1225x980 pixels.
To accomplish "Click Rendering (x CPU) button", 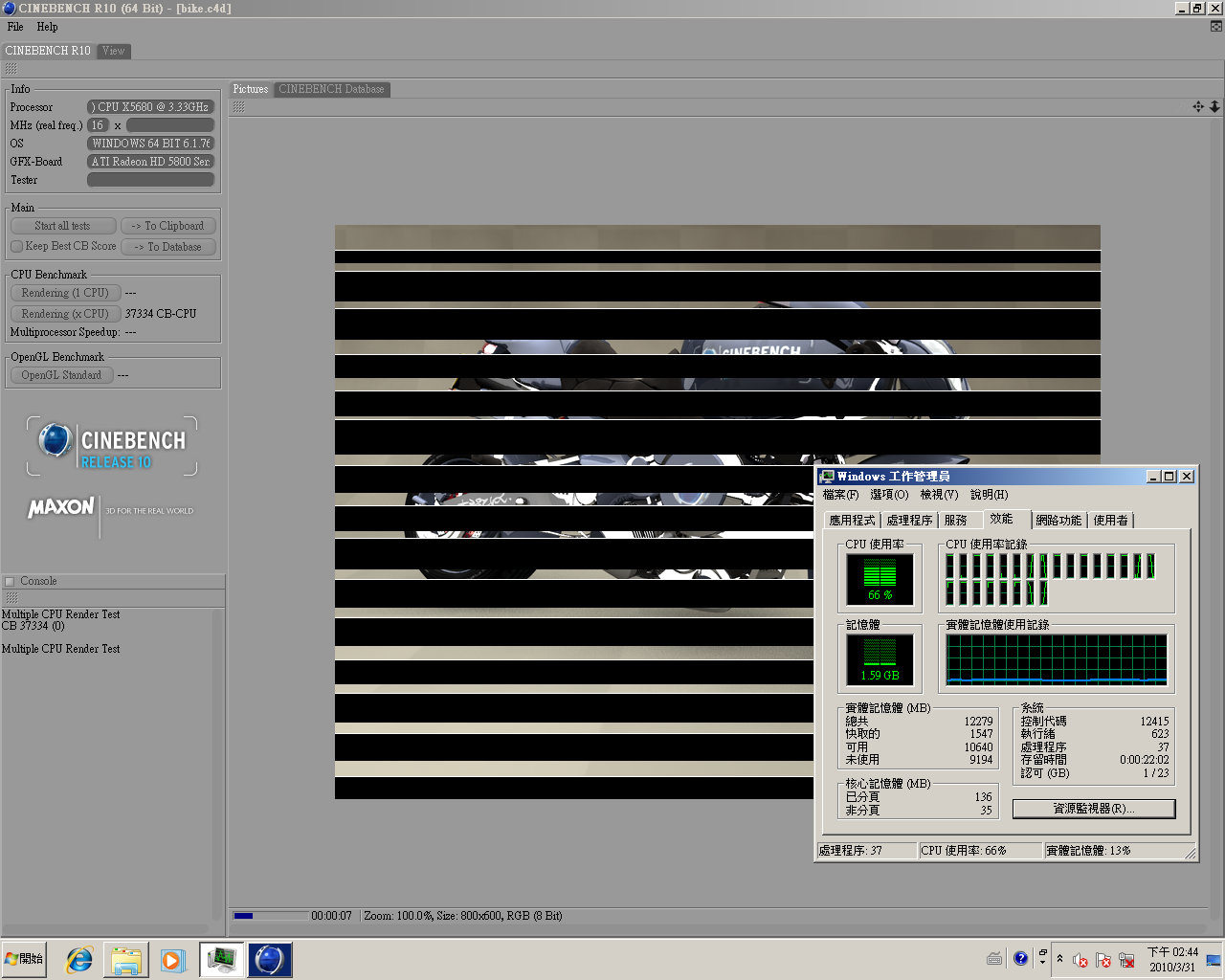I will tap(65, 314).
